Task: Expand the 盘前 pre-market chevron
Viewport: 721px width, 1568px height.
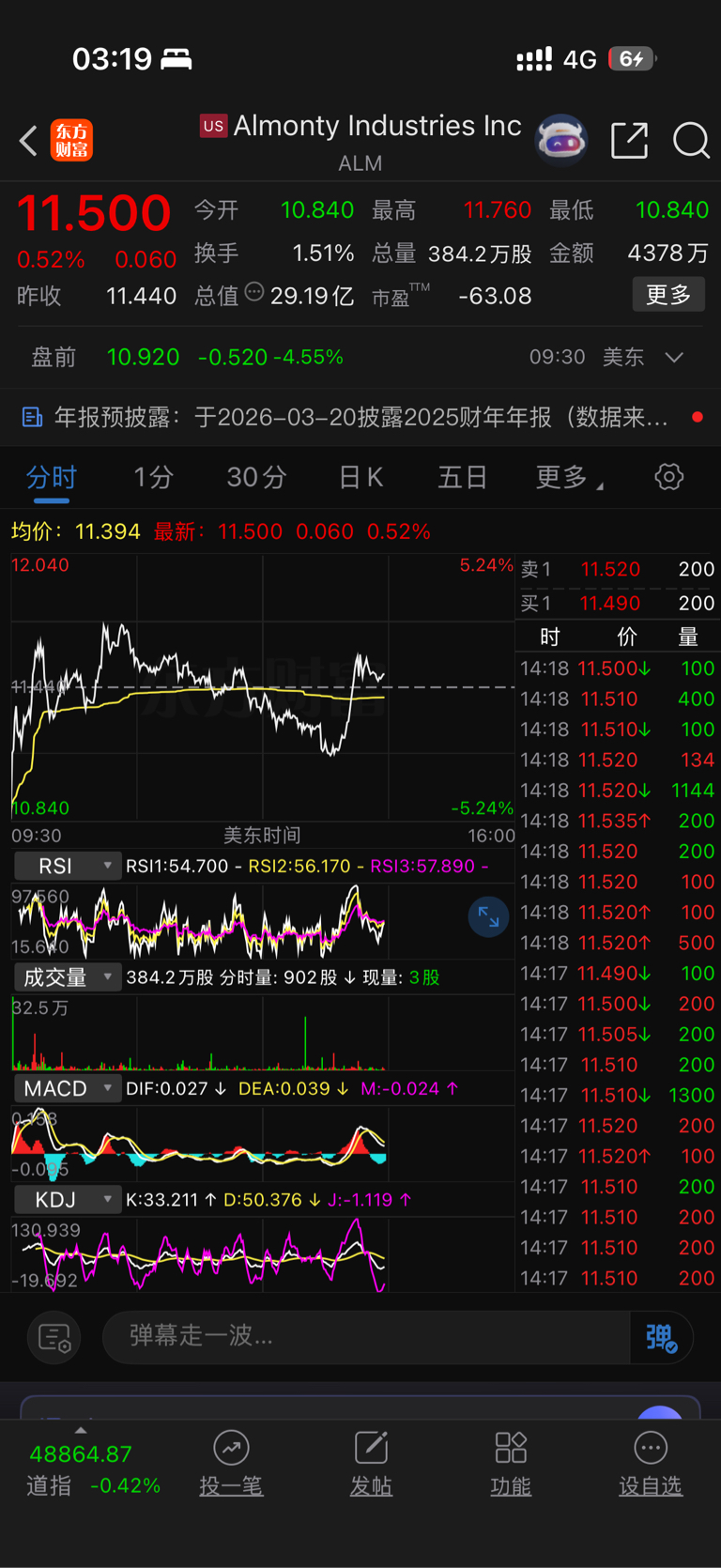Action: click(x=674, y=358)
